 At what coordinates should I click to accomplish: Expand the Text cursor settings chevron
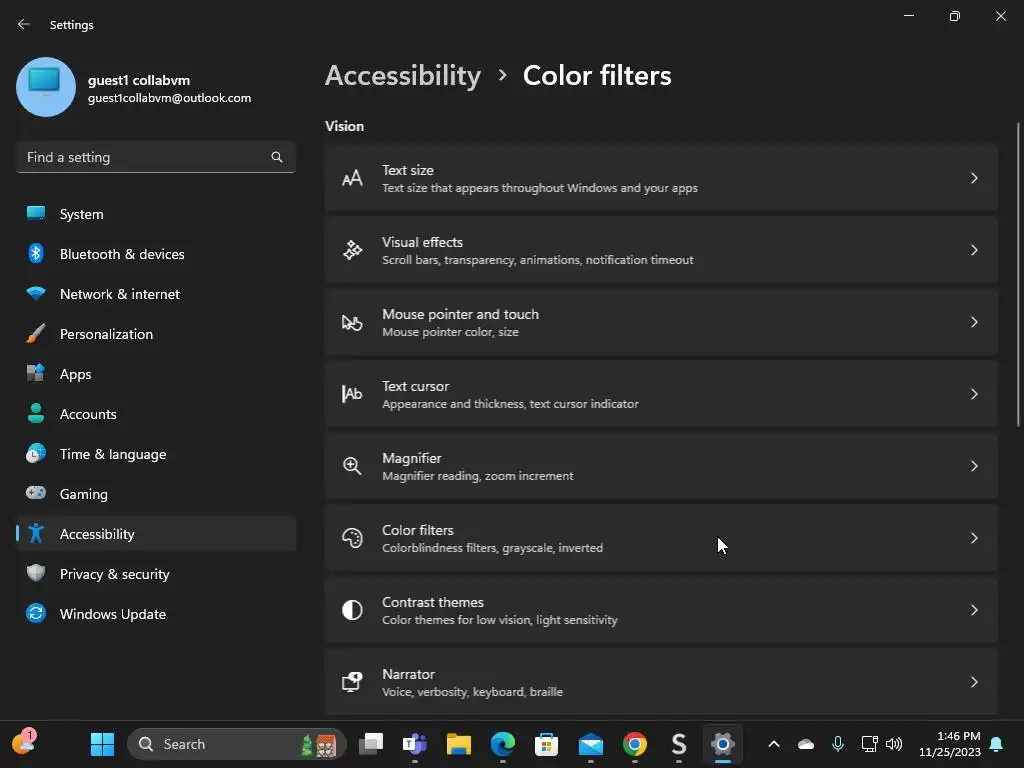coord(974,394)
